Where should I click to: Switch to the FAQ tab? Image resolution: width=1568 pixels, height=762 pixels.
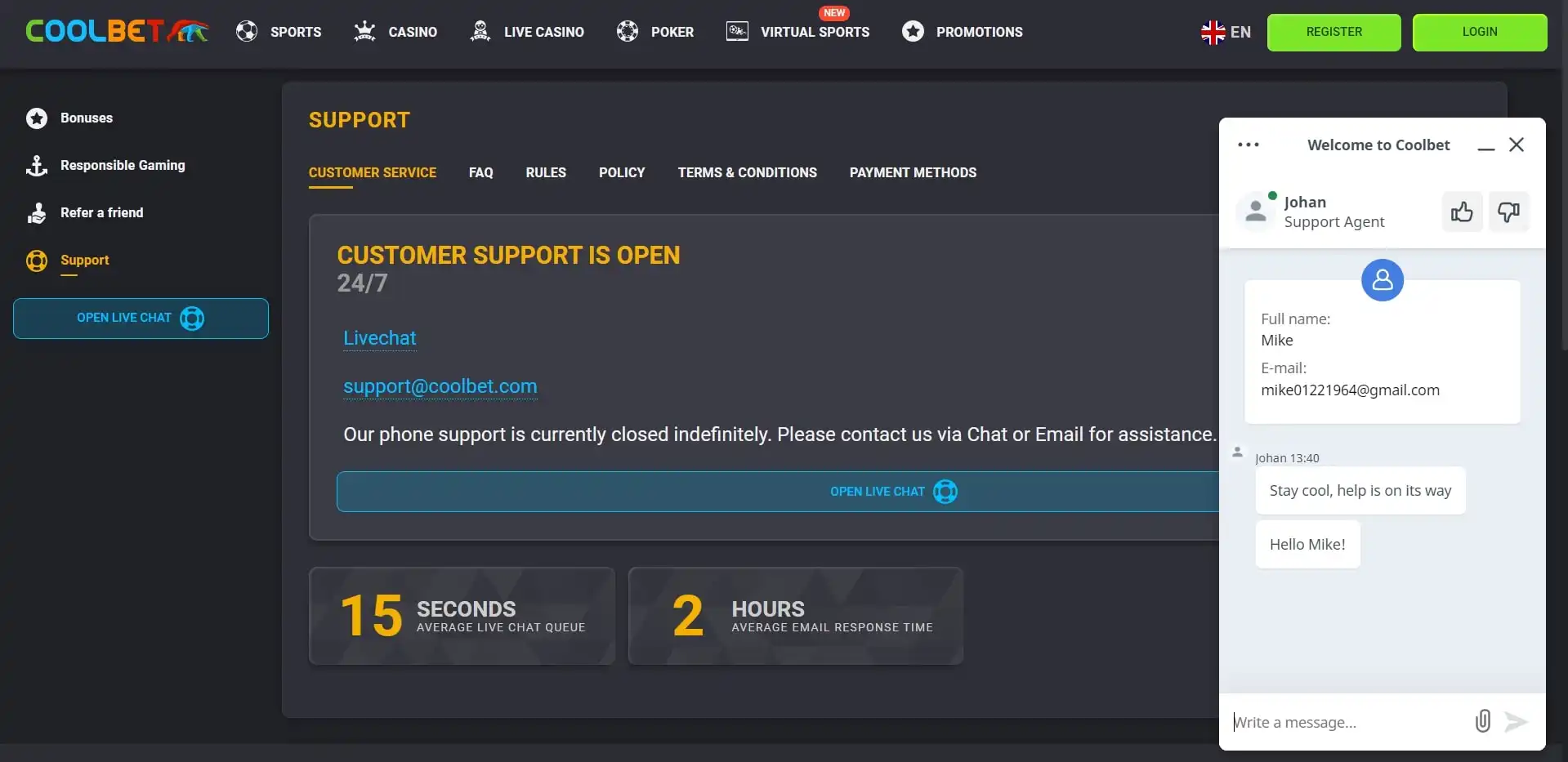coord(481,172)
